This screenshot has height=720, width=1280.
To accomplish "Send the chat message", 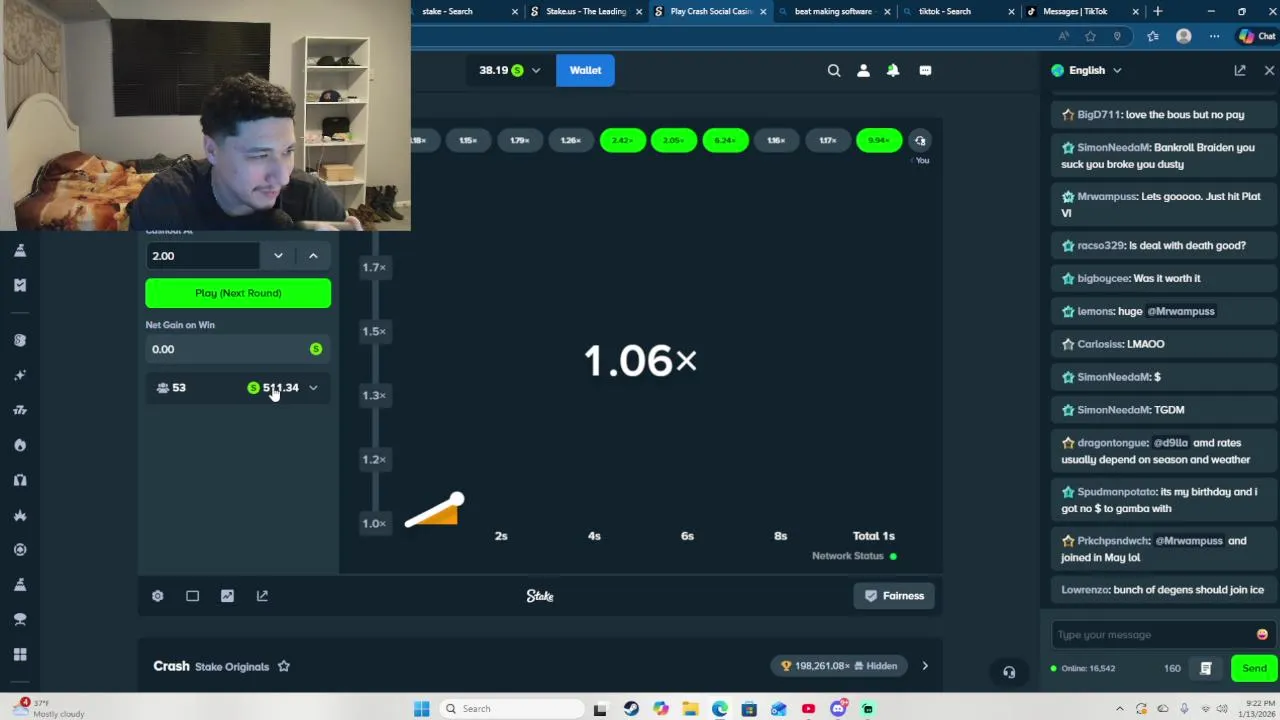I will (1254, 668).
